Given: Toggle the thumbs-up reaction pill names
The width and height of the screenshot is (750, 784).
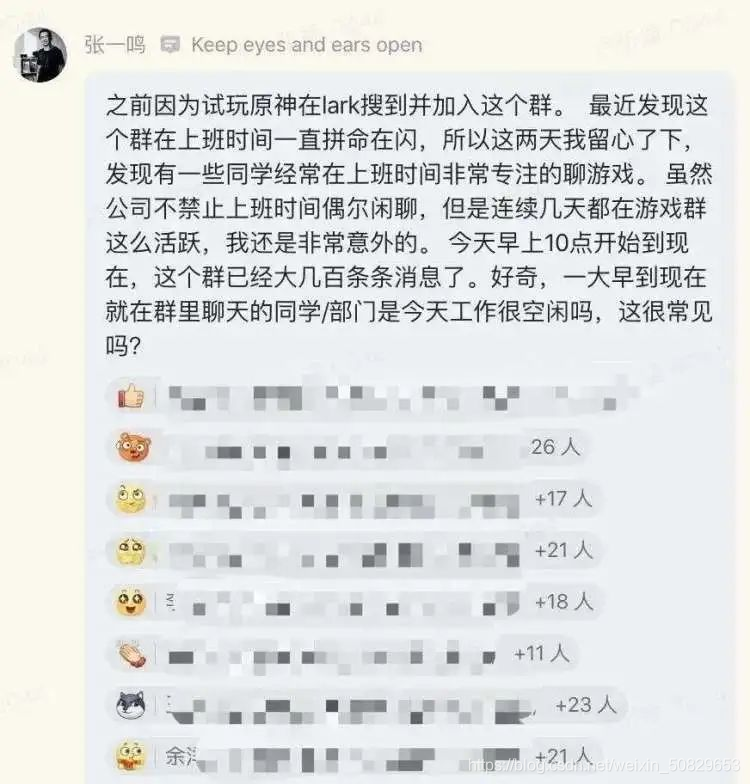Looking at the screenshot, I should (x=372, y=398).
